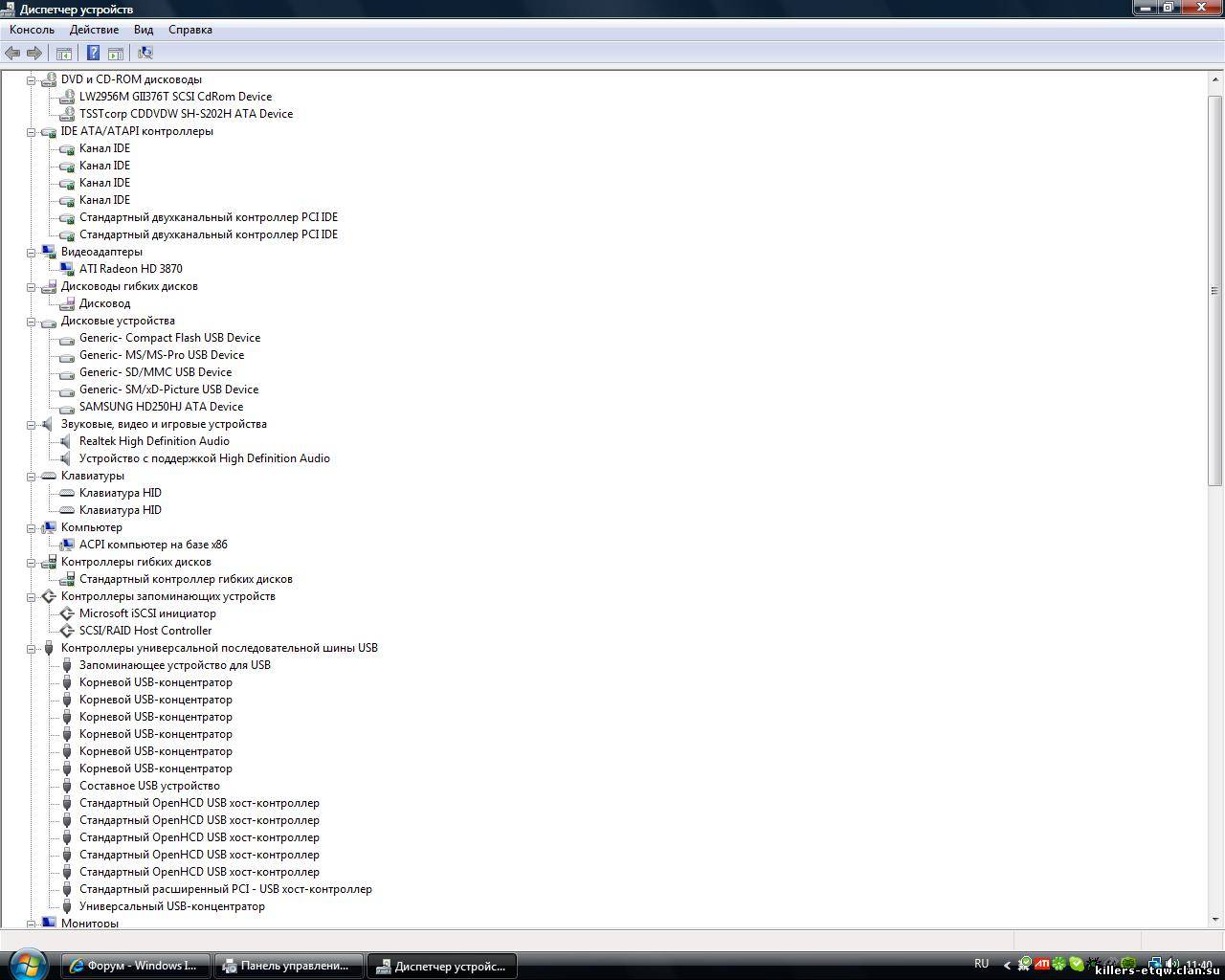The image size is (1225, 980).
Task: Click the Forward arrow toolbar icon
Action: 34,53
